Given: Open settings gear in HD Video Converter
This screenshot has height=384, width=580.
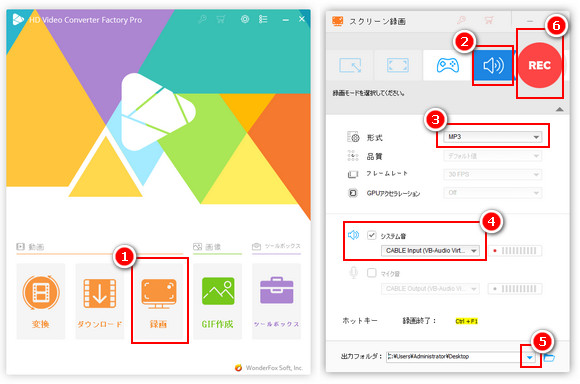Looking at the screenshot, I should 245,19.
